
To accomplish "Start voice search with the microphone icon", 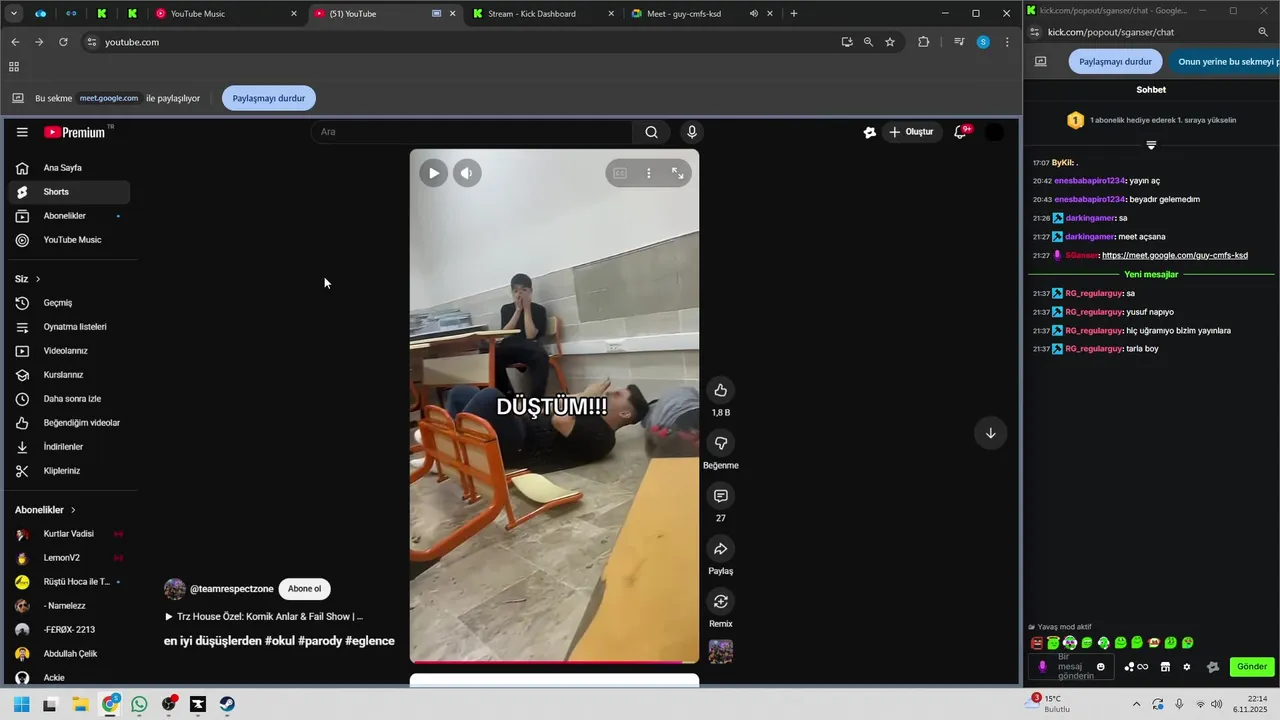I will [691, 132].
